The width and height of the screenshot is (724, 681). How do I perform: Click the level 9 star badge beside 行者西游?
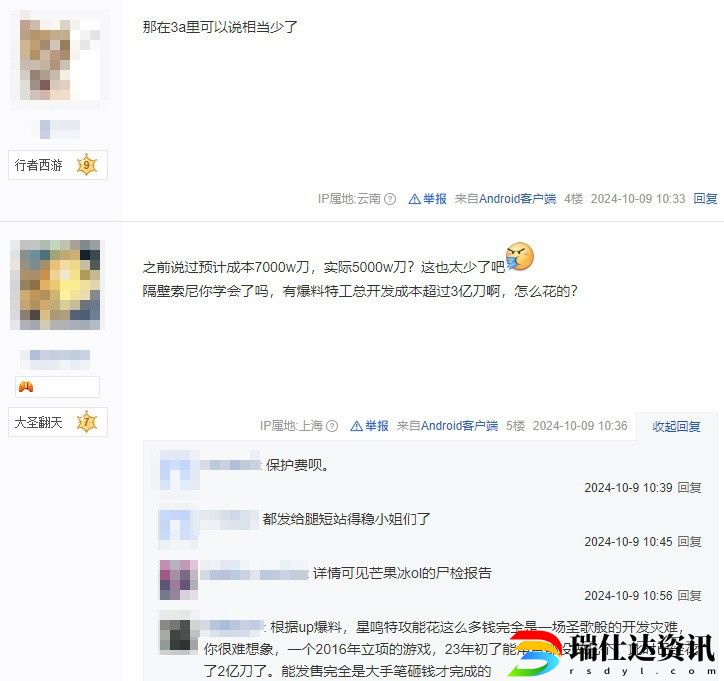point(87,165)
